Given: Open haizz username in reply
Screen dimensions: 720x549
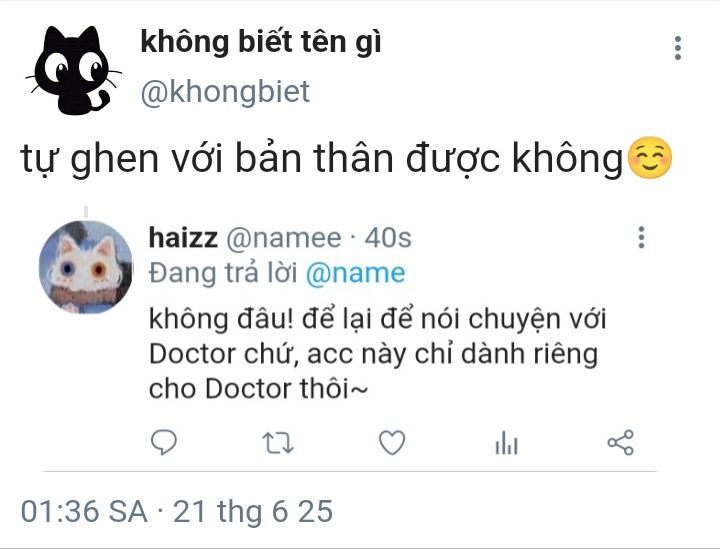Looking at the screenshot, I should coord(183,238).
